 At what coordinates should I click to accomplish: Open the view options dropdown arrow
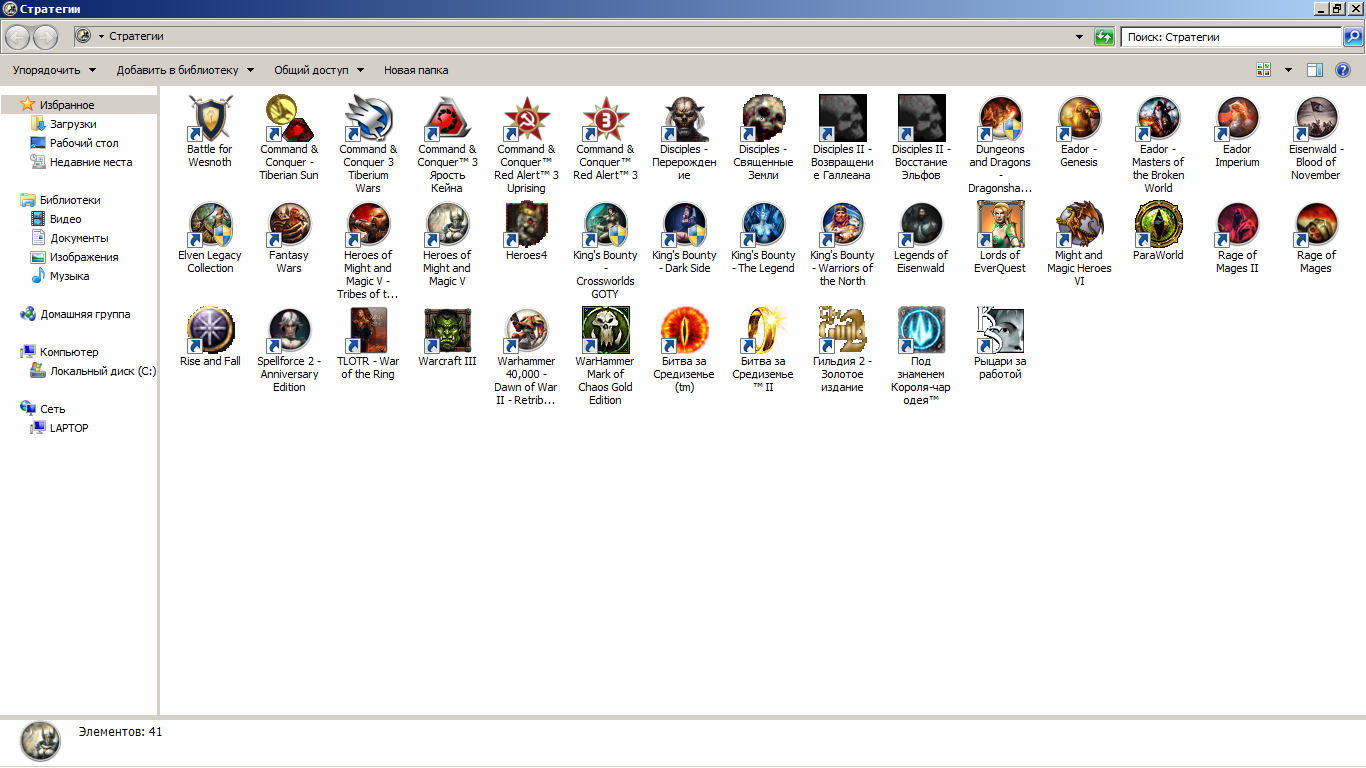[x=1288, y=70]
